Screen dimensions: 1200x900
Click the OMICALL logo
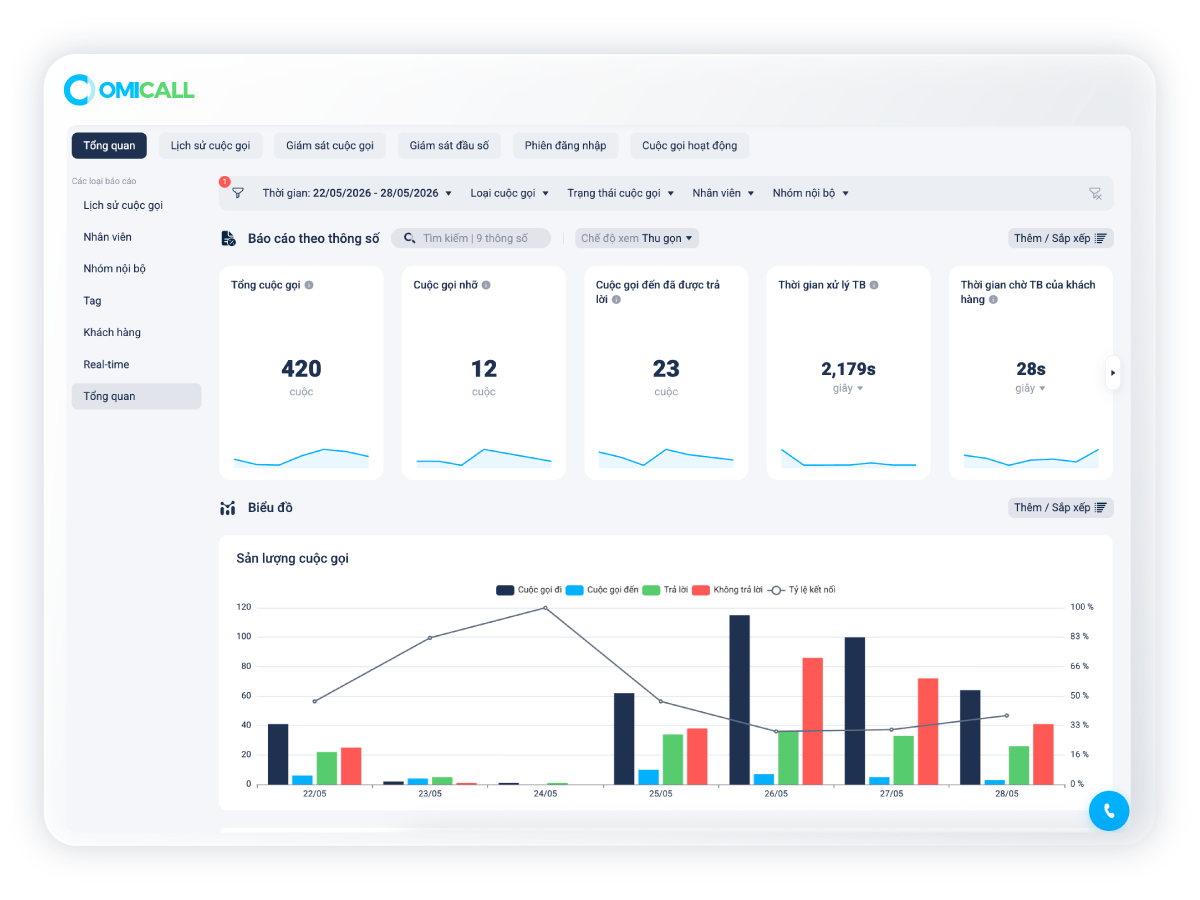129,90
